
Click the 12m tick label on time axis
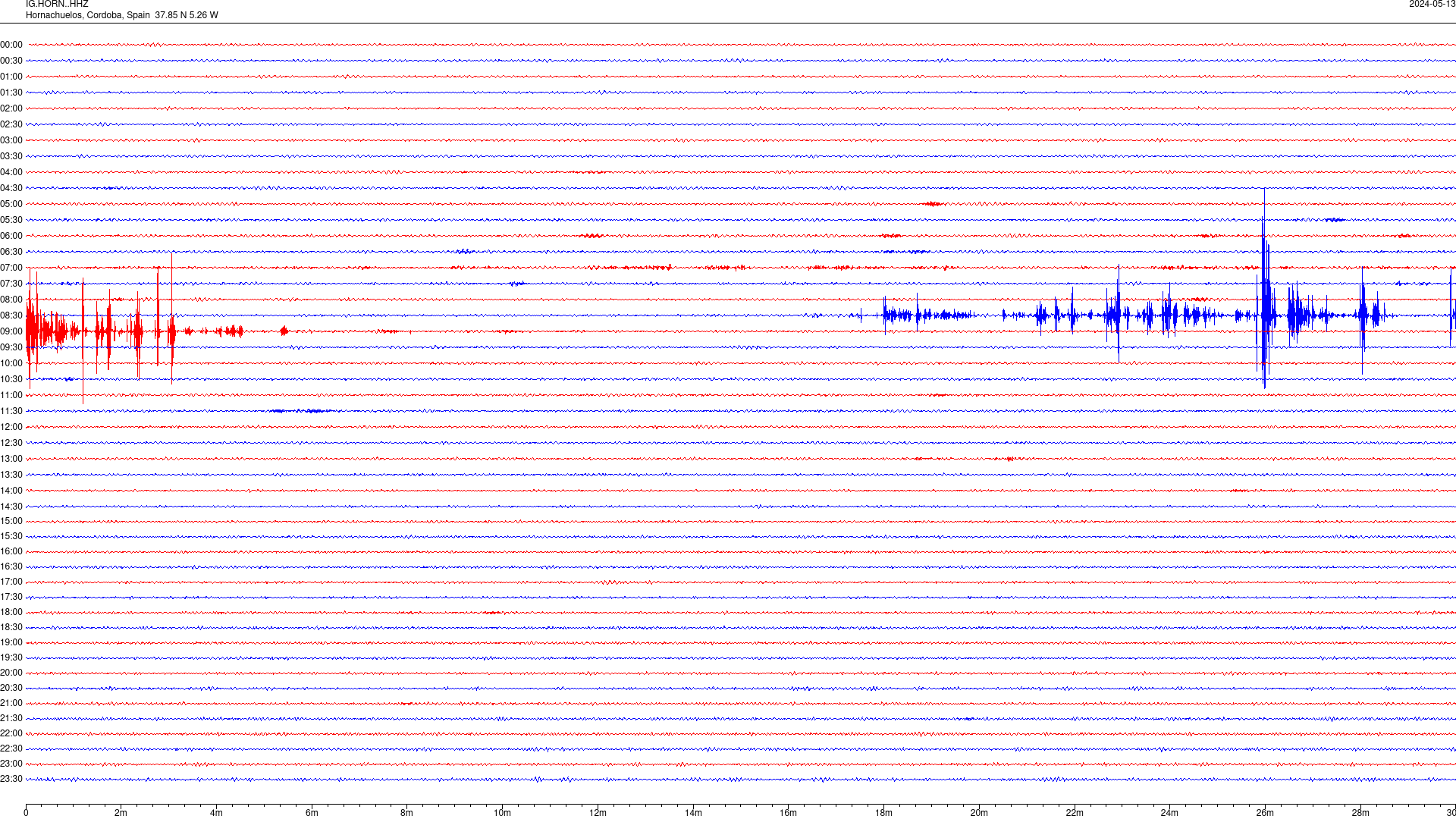coord(598,813)
